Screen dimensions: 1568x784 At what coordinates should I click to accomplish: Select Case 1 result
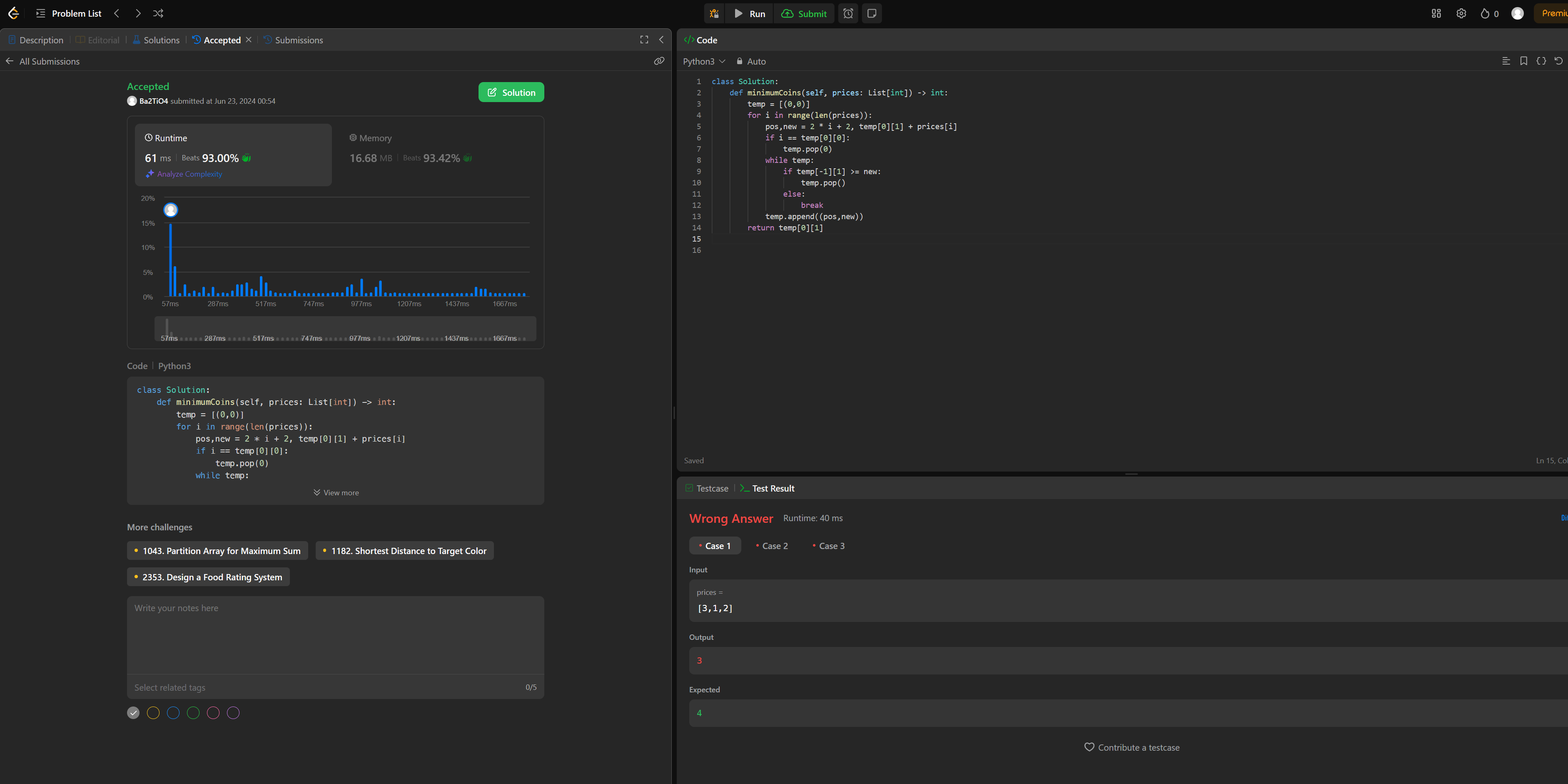[x=715, y=546]
